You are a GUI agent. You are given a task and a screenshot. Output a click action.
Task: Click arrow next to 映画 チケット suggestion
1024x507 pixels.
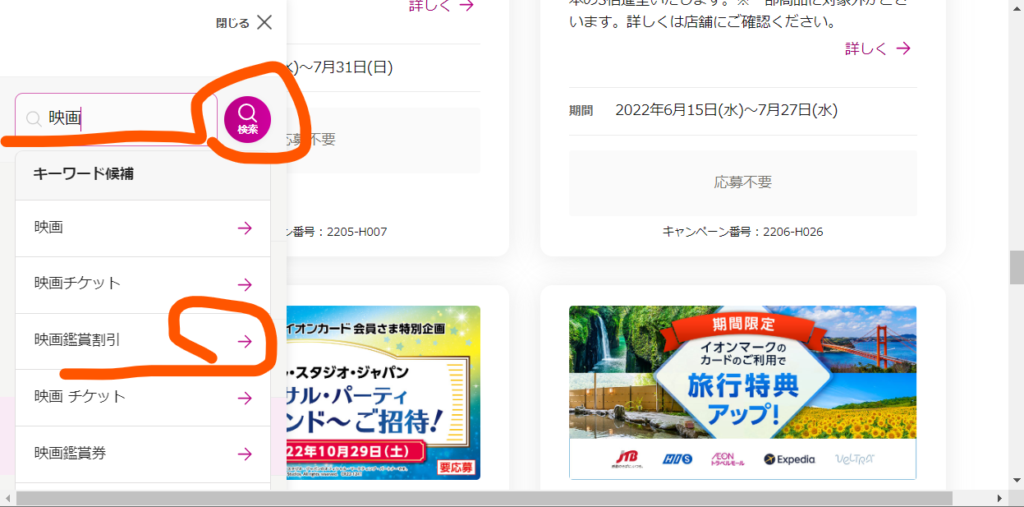244,398
